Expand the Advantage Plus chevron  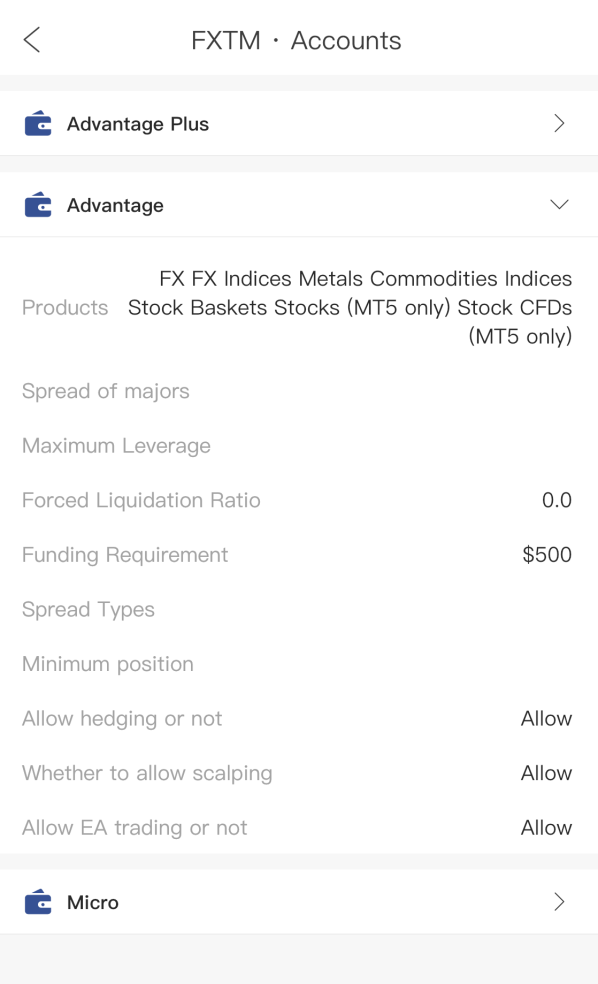(x=559, y=123)
